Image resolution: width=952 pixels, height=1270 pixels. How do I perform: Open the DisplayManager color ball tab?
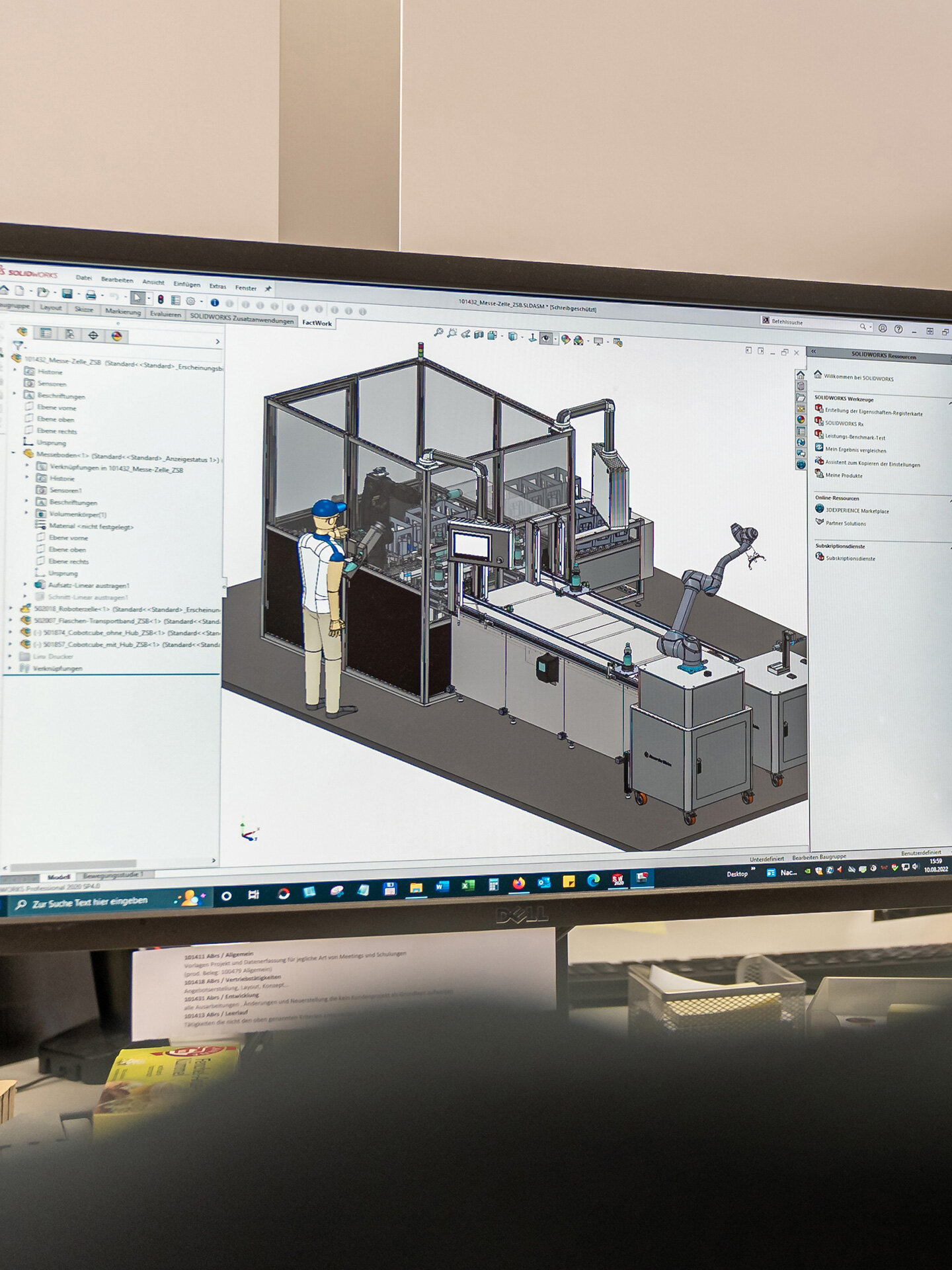tap(117, 336)
